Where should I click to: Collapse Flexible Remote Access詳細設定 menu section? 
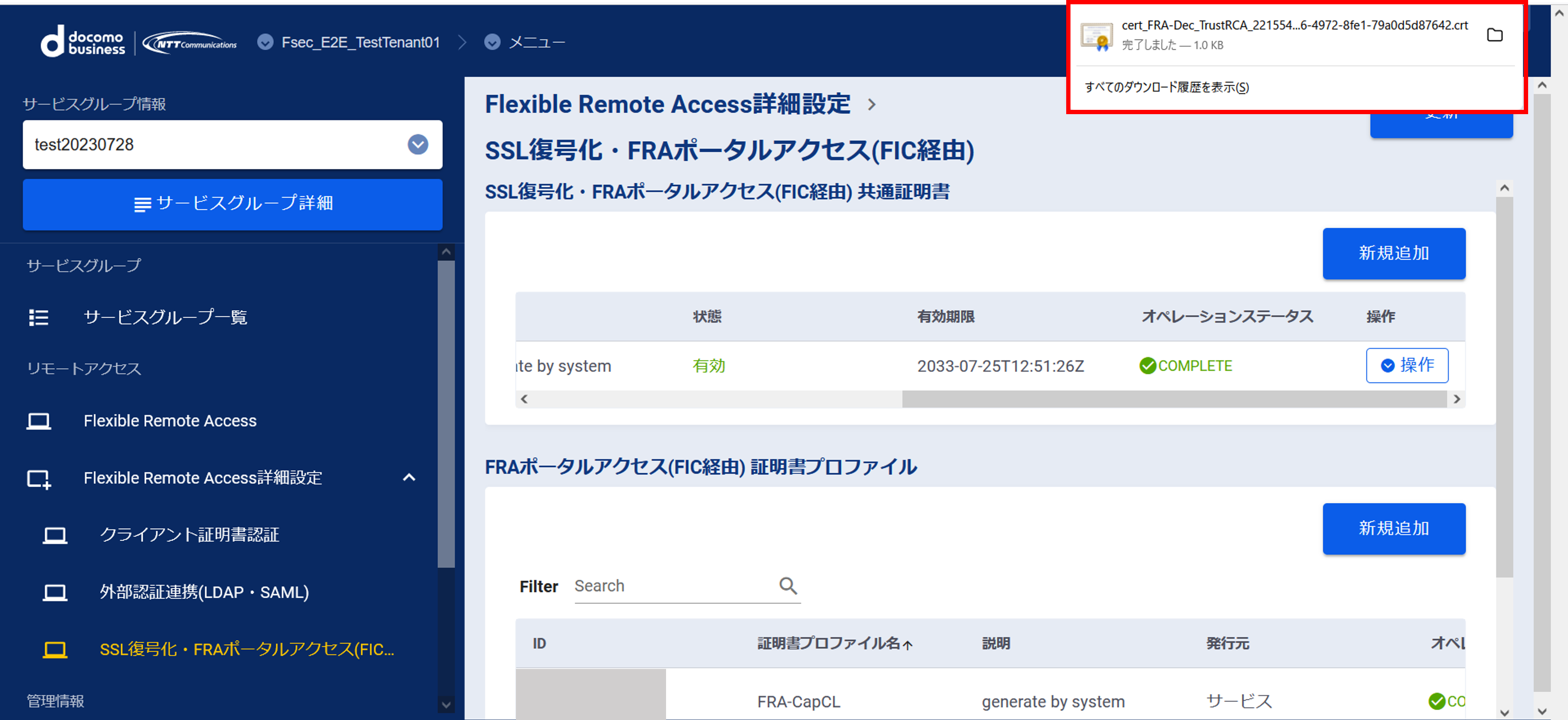(x=409, y=478)
